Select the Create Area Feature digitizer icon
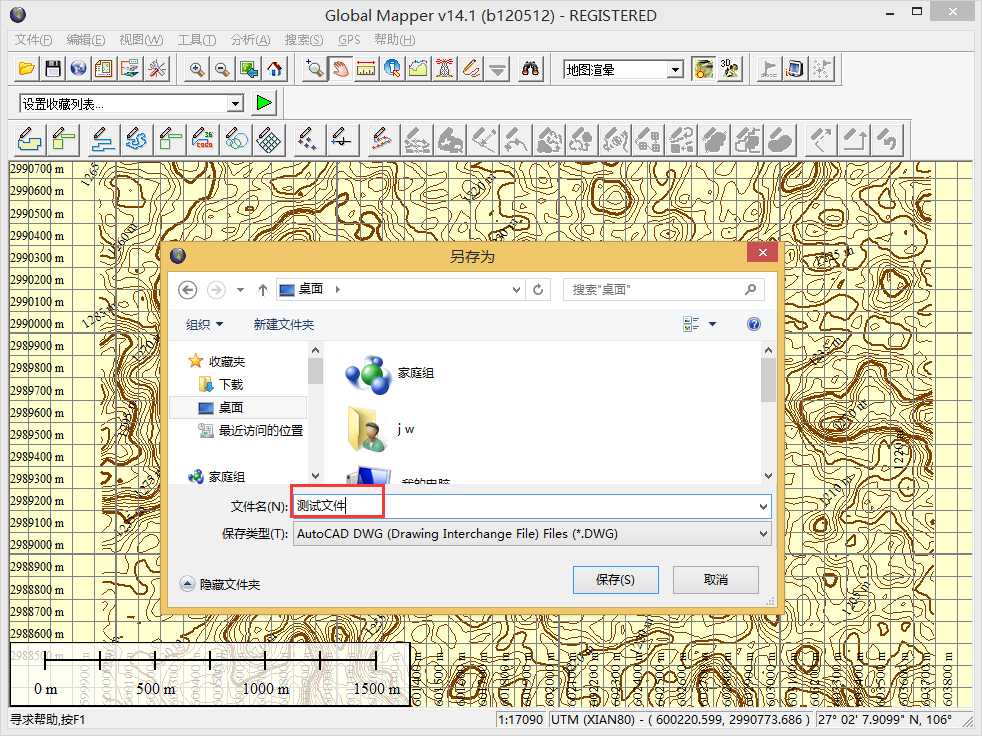 [x=29, y=140]
